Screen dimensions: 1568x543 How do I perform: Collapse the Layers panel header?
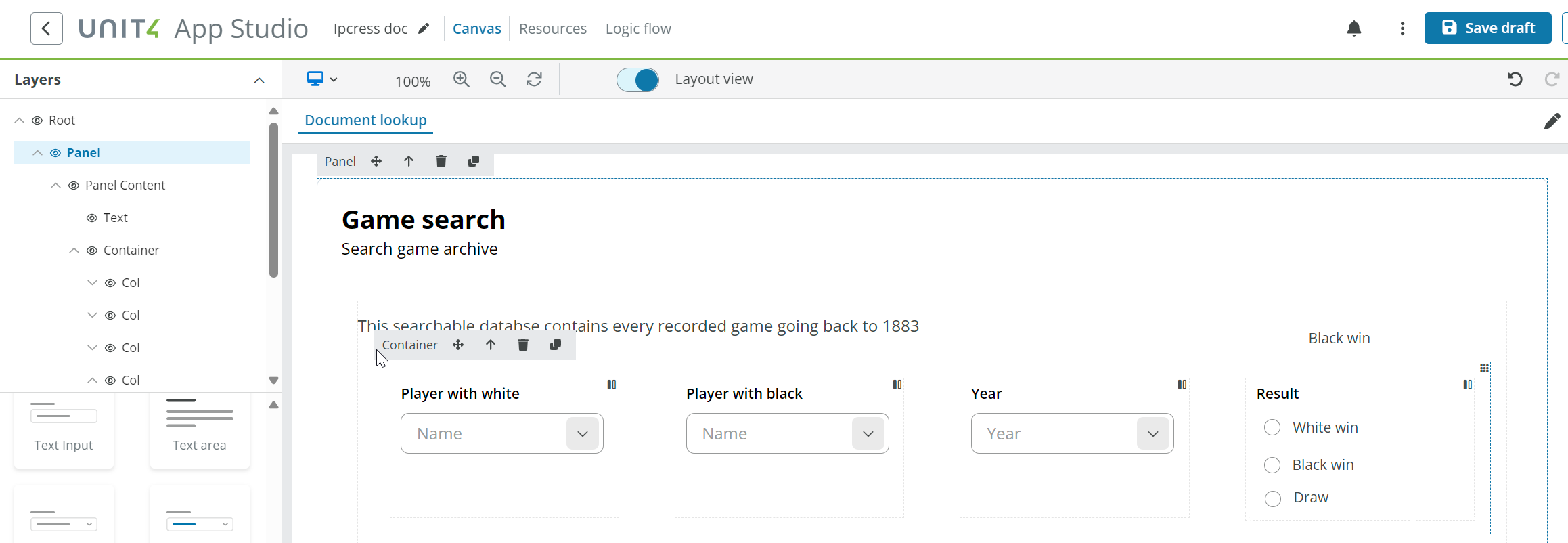click(x=259, y=80)
